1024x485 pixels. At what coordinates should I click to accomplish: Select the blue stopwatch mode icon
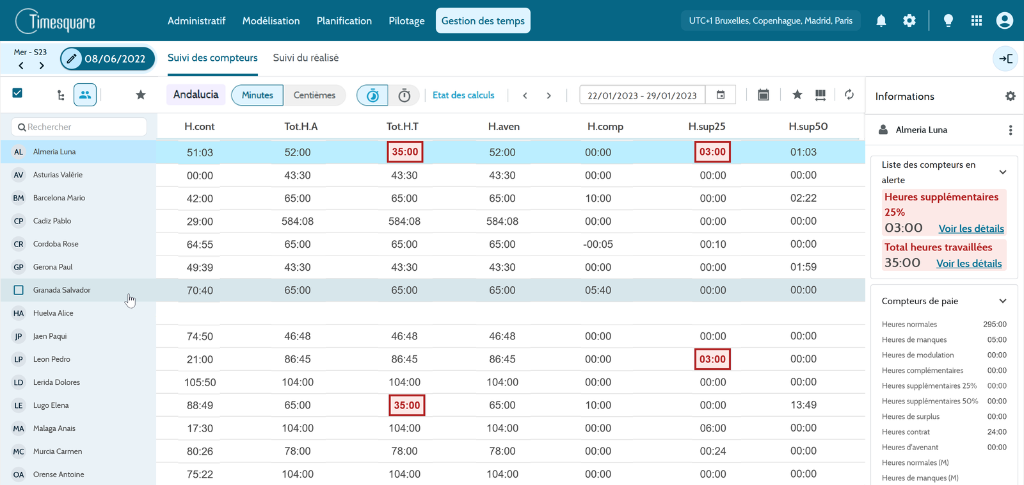click(x=372, y=95)
